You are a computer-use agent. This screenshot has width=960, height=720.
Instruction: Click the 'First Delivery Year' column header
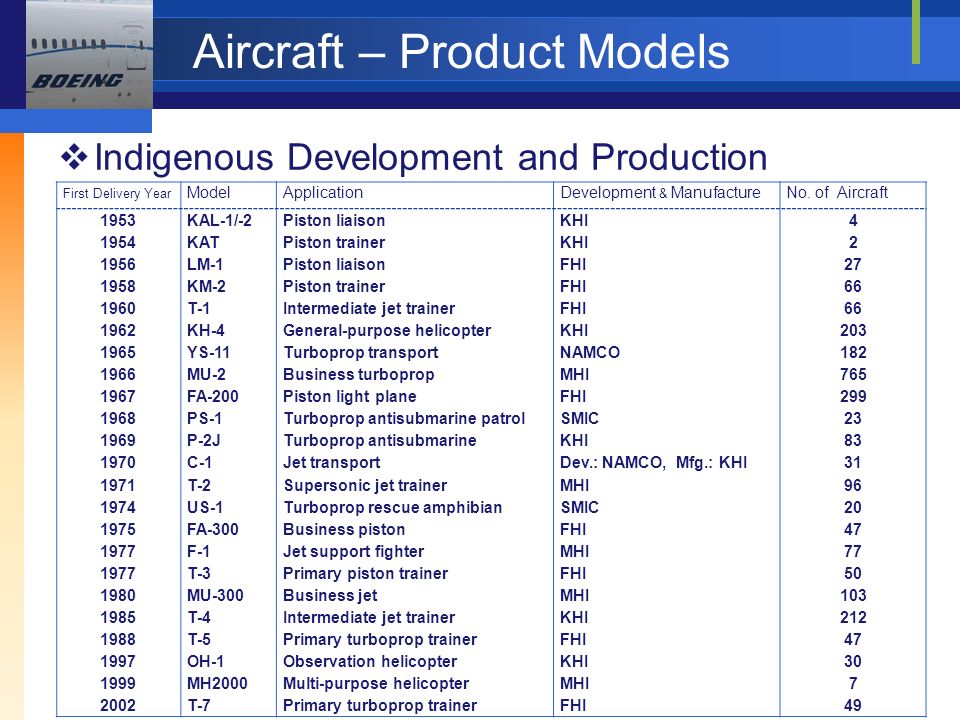(117, 193)
